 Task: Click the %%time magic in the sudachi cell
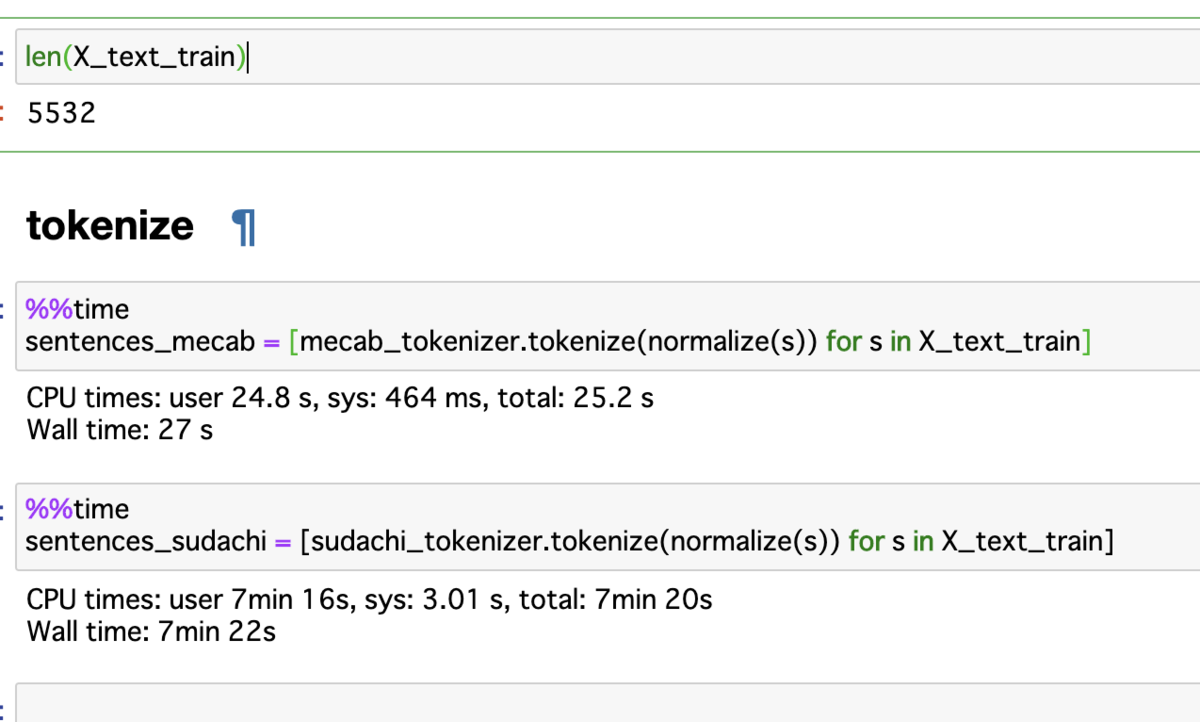77,510
